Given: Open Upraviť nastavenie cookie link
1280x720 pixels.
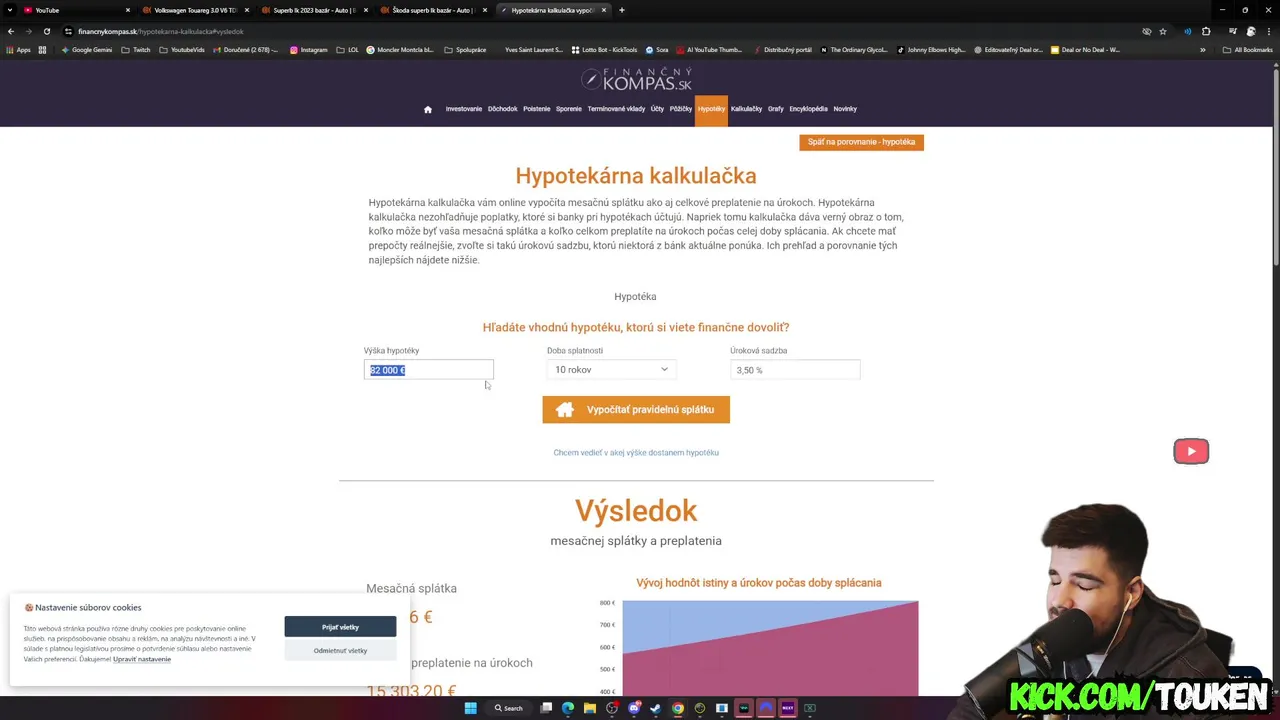Looking at the screenshot, I should [142, 659].
